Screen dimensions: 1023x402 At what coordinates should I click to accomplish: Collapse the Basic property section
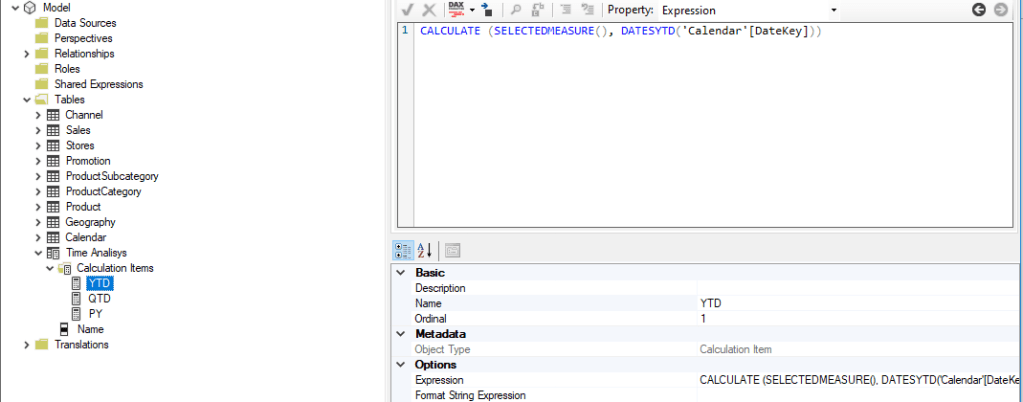(401, 273)
